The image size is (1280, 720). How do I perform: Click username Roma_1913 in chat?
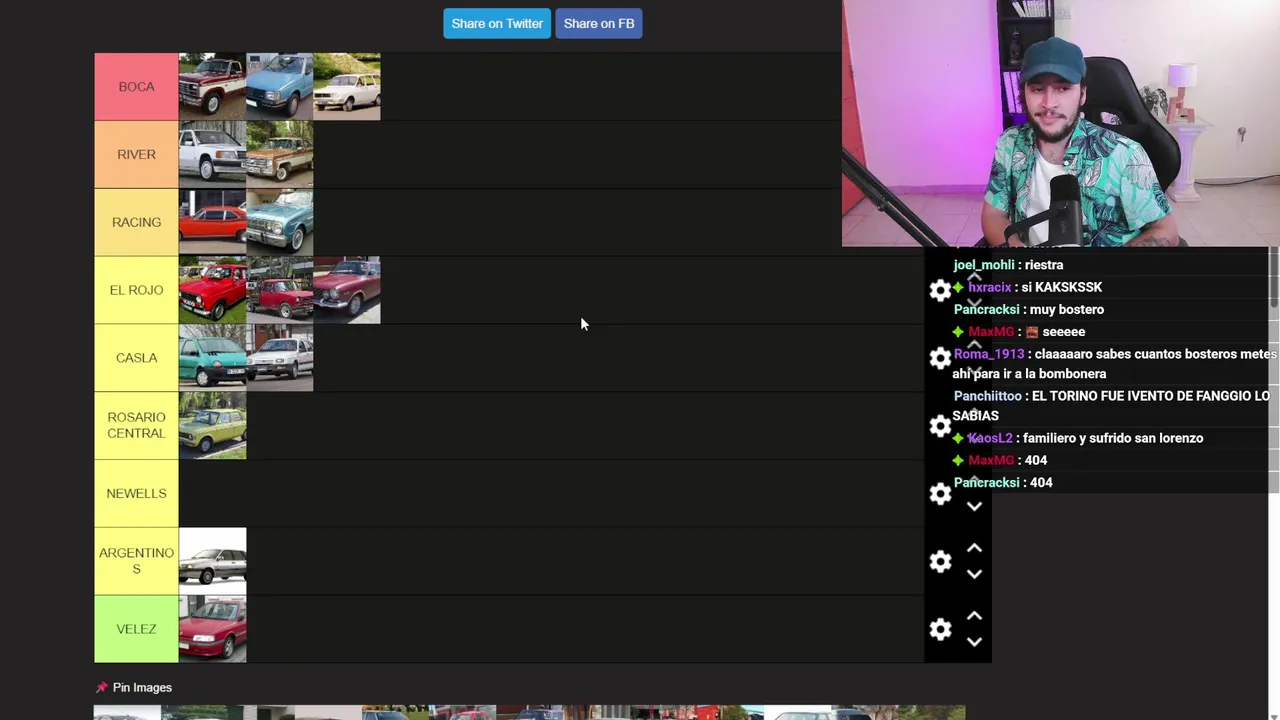pos(989,354)
